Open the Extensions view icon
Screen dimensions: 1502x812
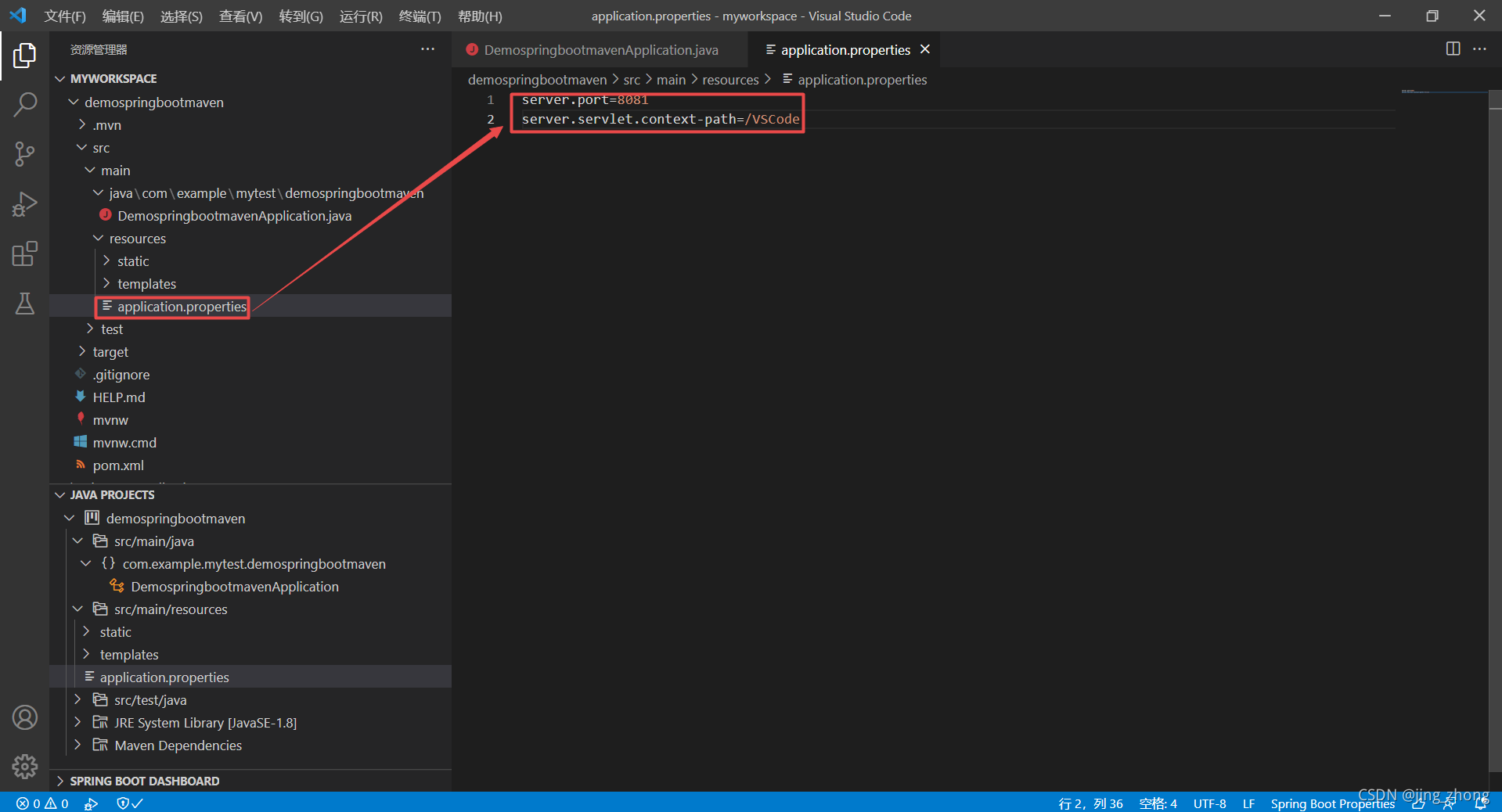click(24, 254)
